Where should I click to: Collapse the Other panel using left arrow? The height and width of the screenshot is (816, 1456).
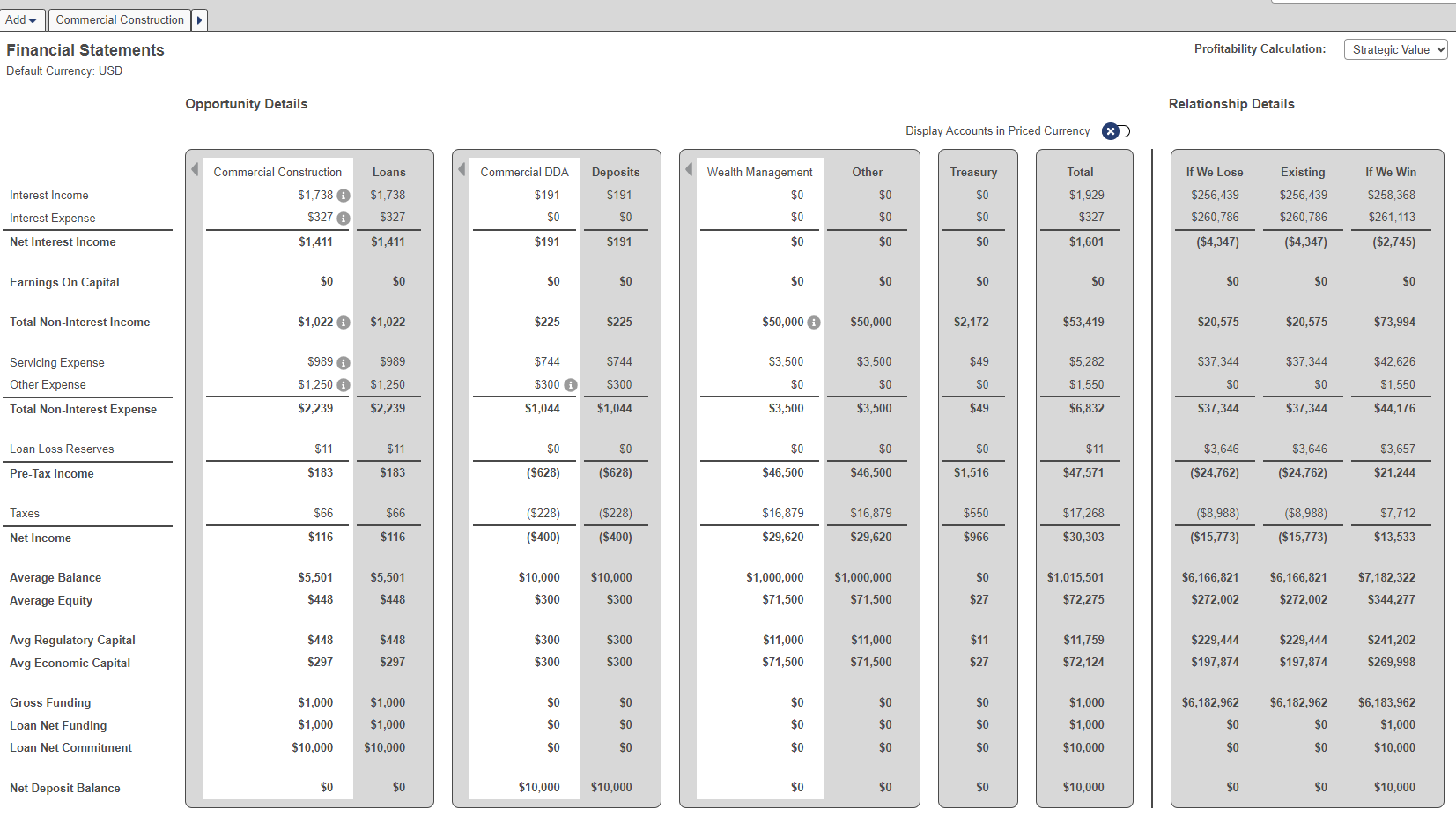[x=689, y=169]
